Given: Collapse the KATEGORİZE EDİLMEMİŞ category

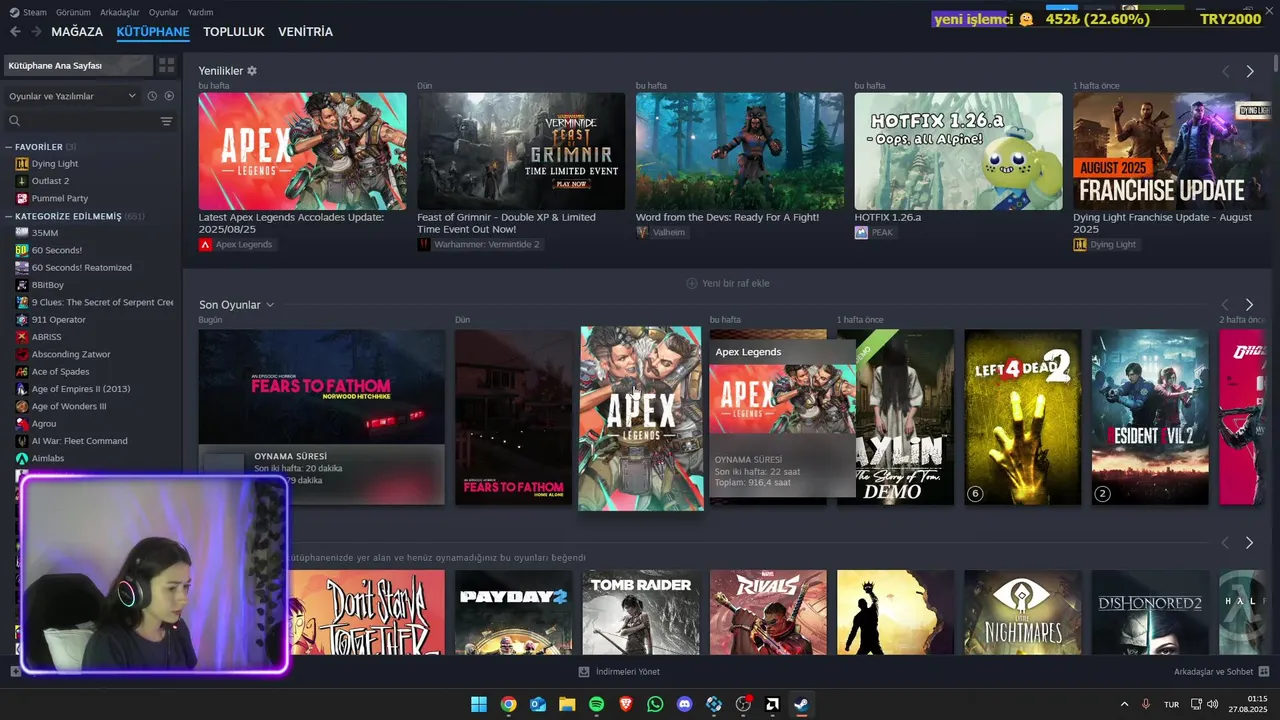Looking at the screenshot, I should [8, 216].
